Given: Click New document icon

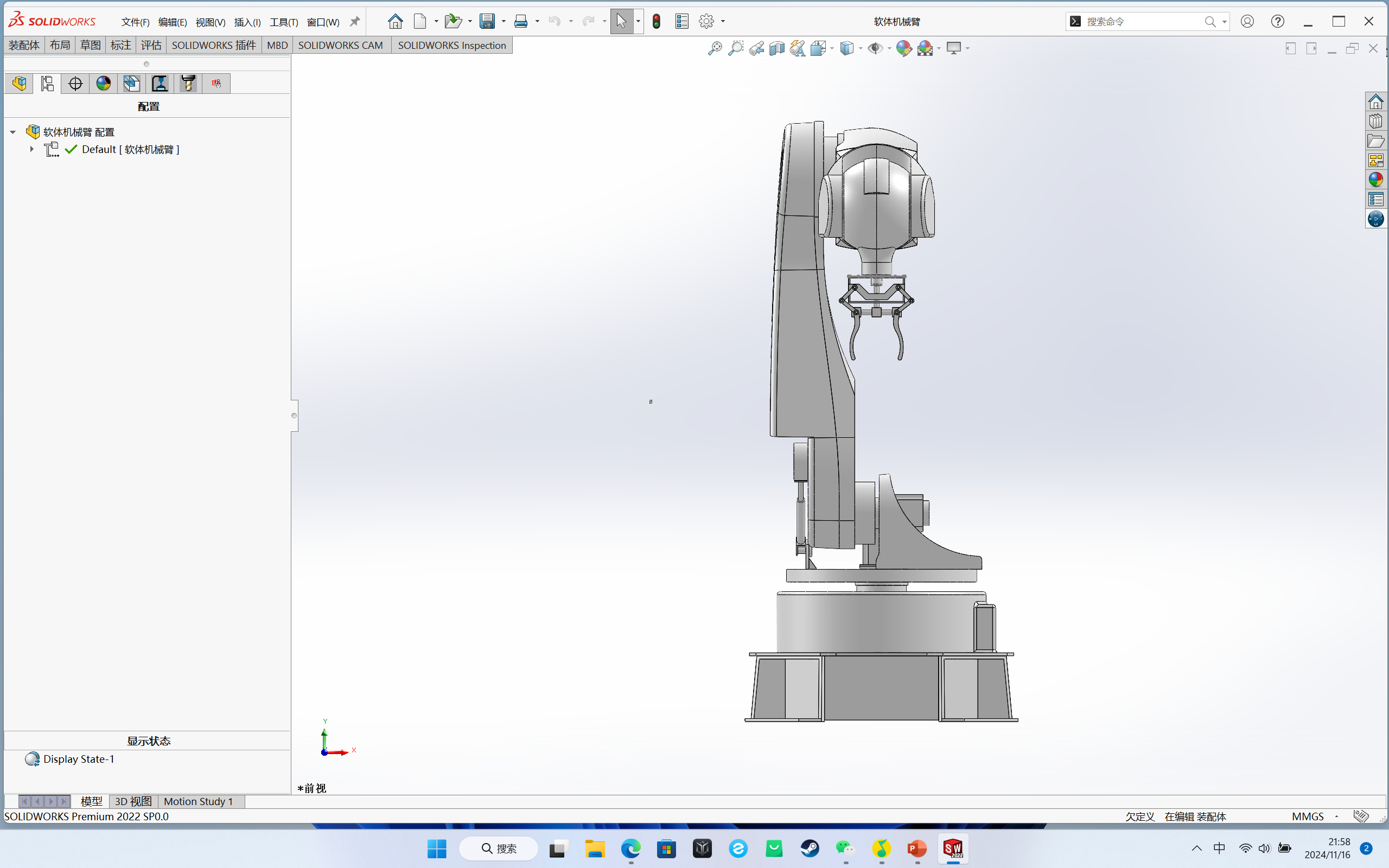Looking at the screenshot, I should pos(420,21).
